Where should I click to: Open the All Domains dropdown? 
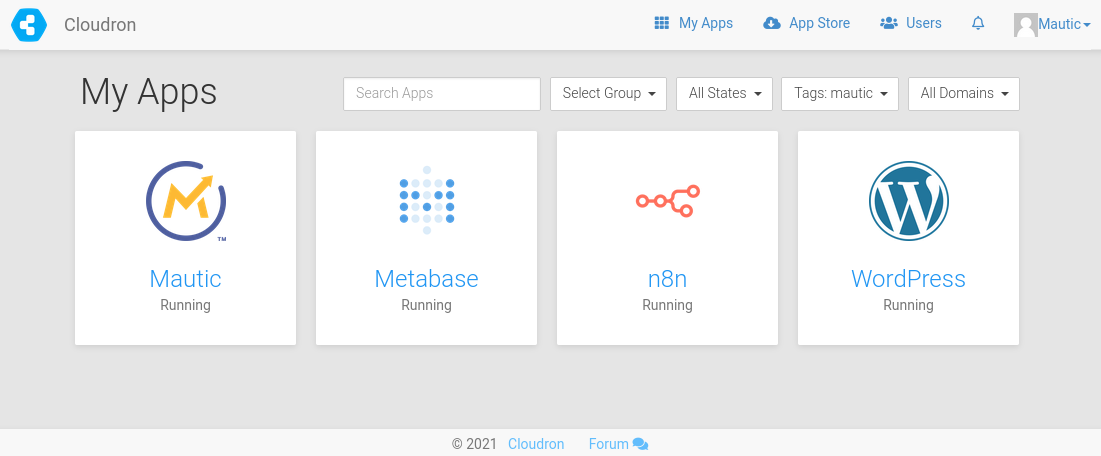[964, 93]
